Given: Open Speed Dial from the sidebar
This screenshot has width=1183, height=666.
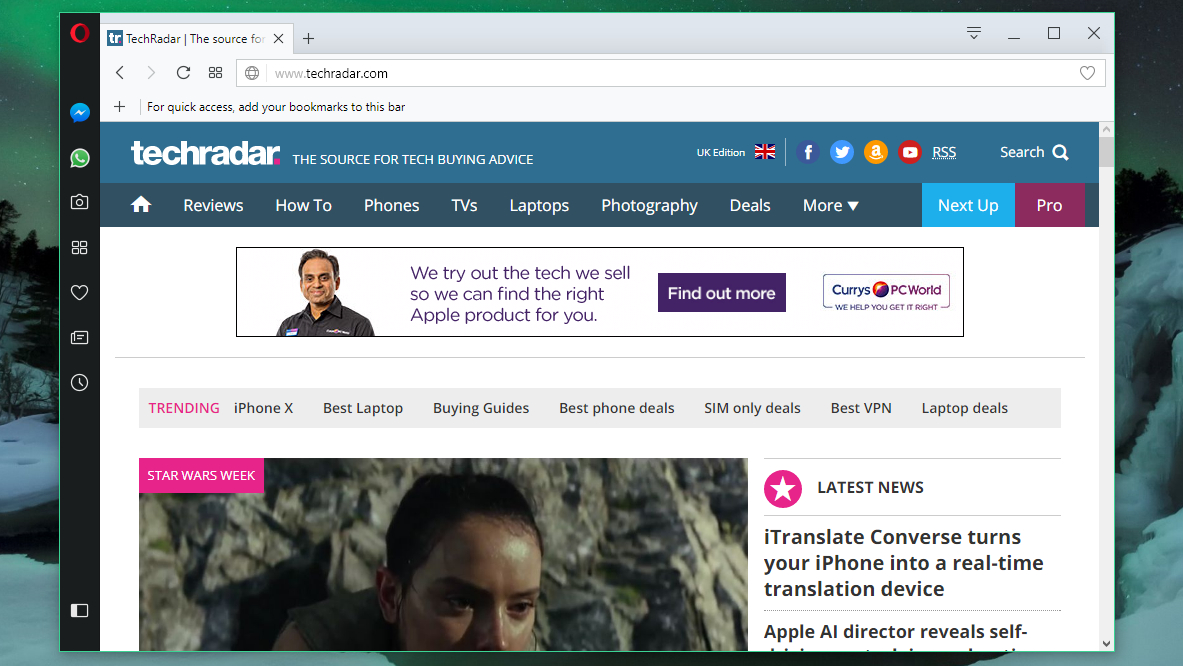Looking at the screenshot, I should [x=79, y=247].
